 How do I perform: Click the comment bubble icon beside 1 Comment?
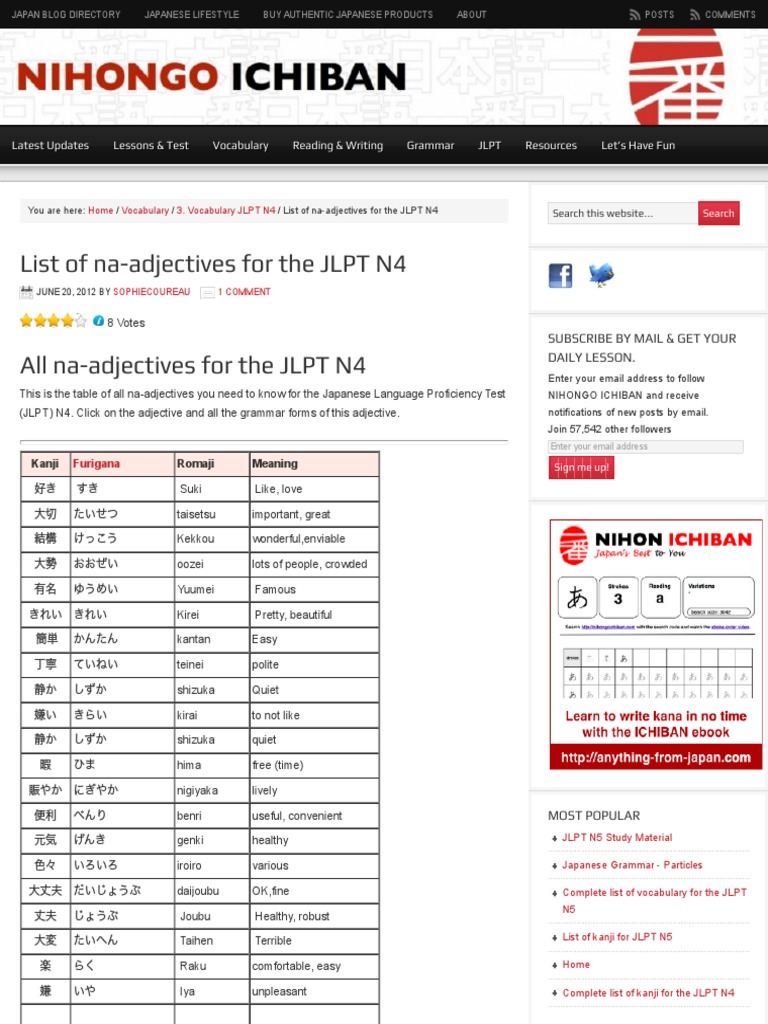[x=207, y=293]
